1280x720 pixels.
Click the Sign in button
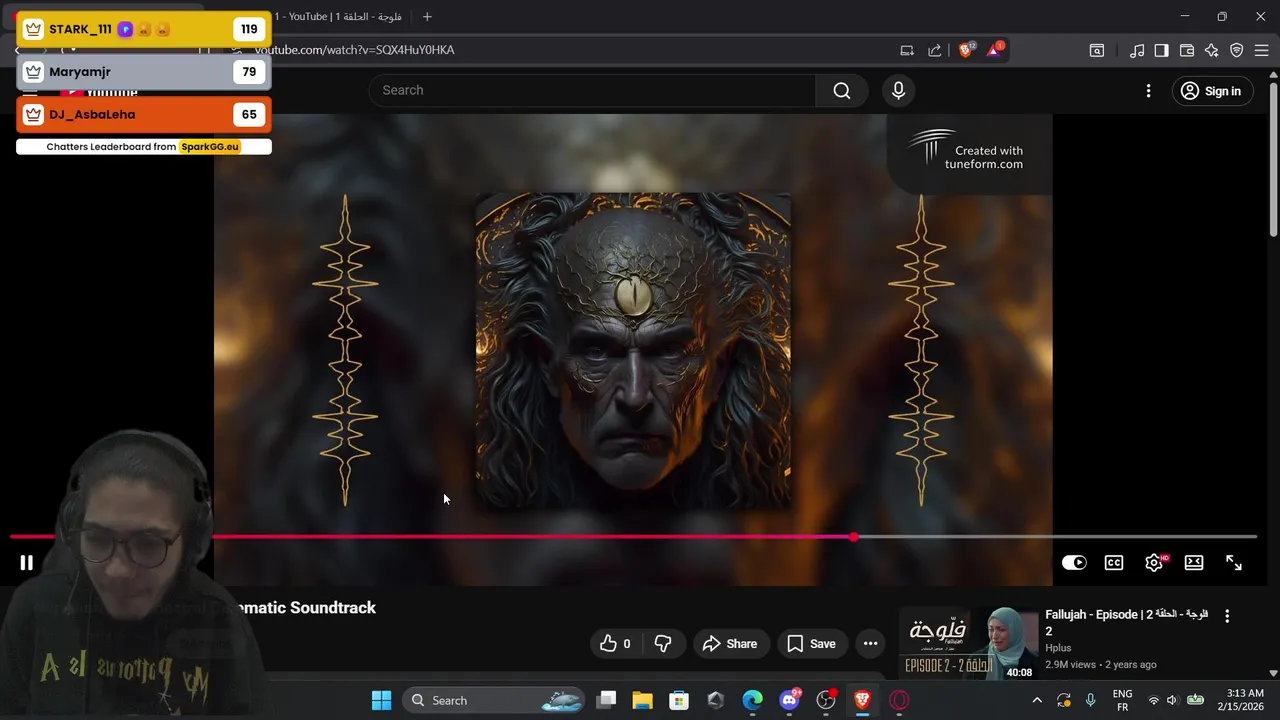[x=1211, y=91]
